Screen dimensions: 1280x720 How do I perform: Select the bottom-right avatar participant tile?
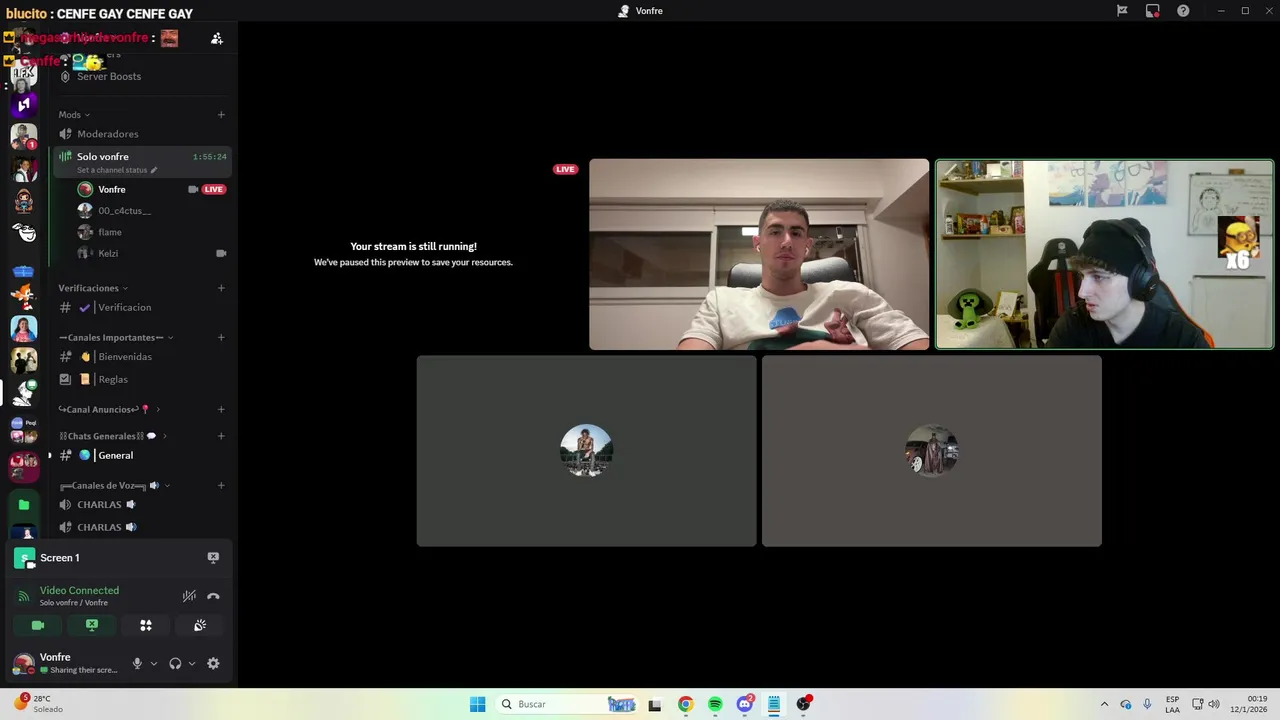pyautogui.click(x=932, y=451)
